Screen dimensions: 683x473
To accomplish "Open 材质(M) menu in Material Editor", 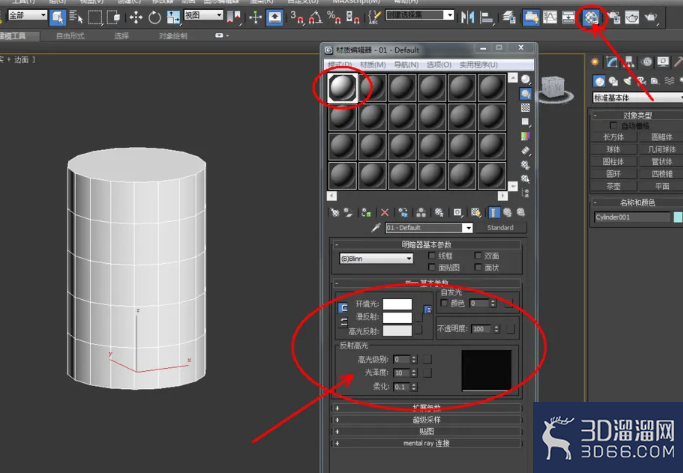I will pyautogui.click(x=373, y=64).
